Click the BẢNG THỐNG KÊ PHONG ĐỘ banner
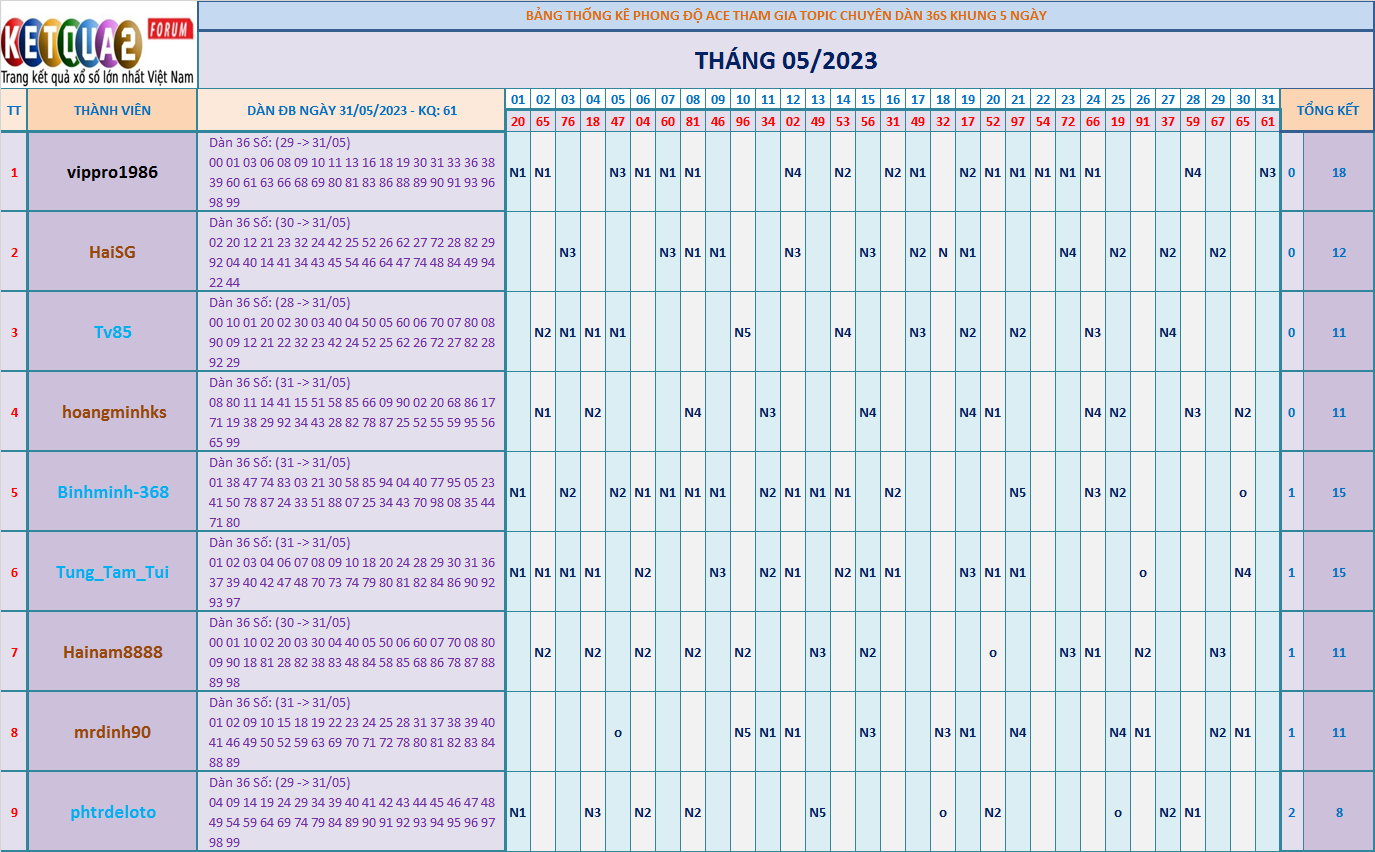 point(786,15)
